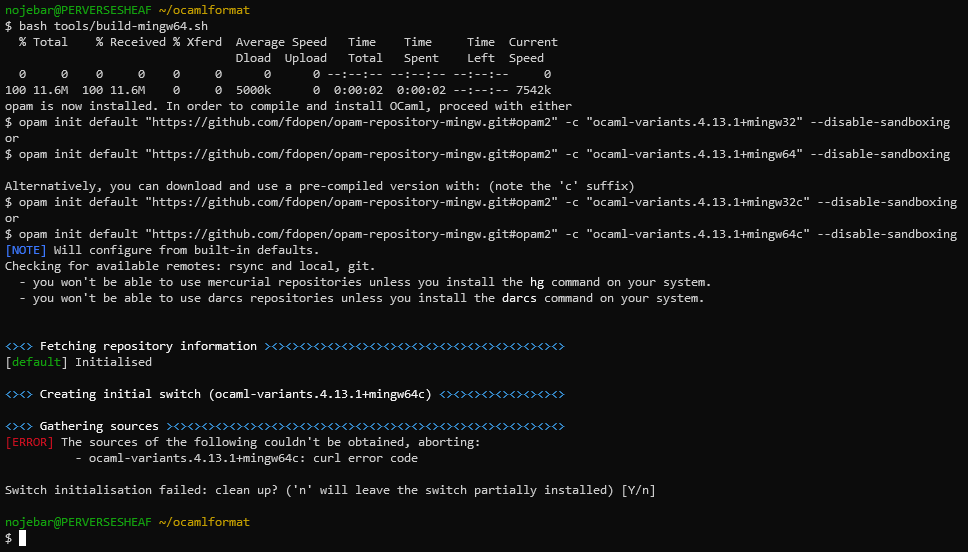Viewport: 968px width, 552px height.
Task: Click the '5000k' average download value
Action: [253, 90]
